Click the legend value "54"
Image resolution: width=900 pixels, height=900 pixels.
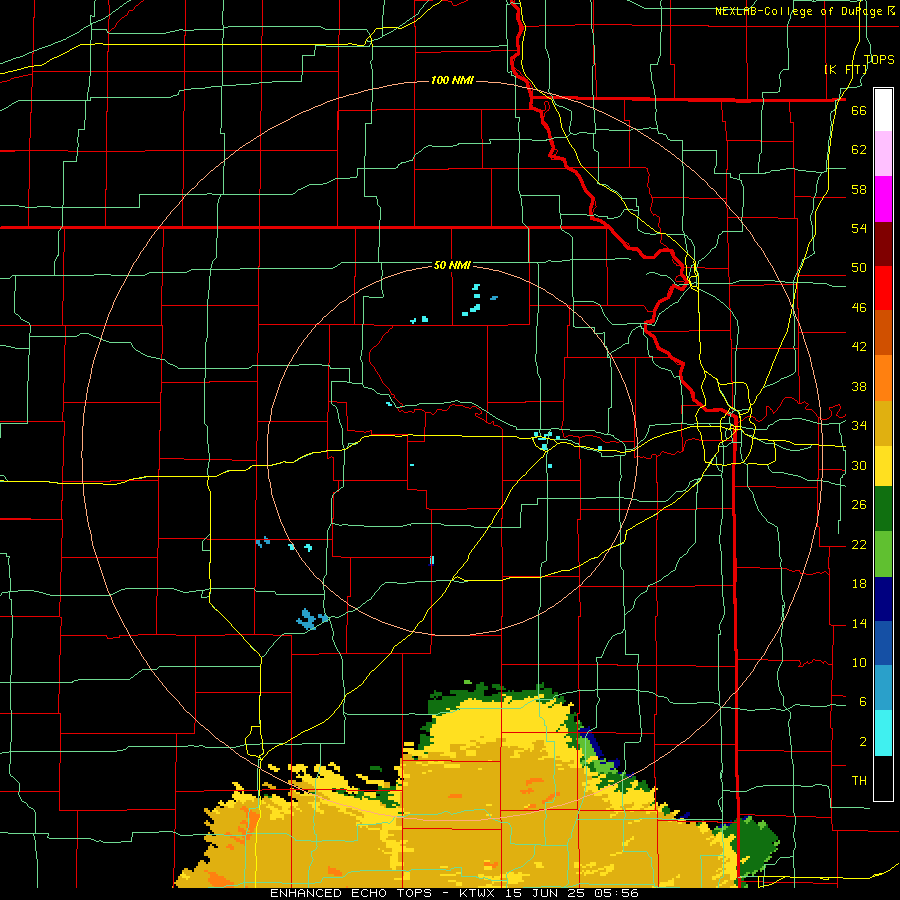[859, 228]
